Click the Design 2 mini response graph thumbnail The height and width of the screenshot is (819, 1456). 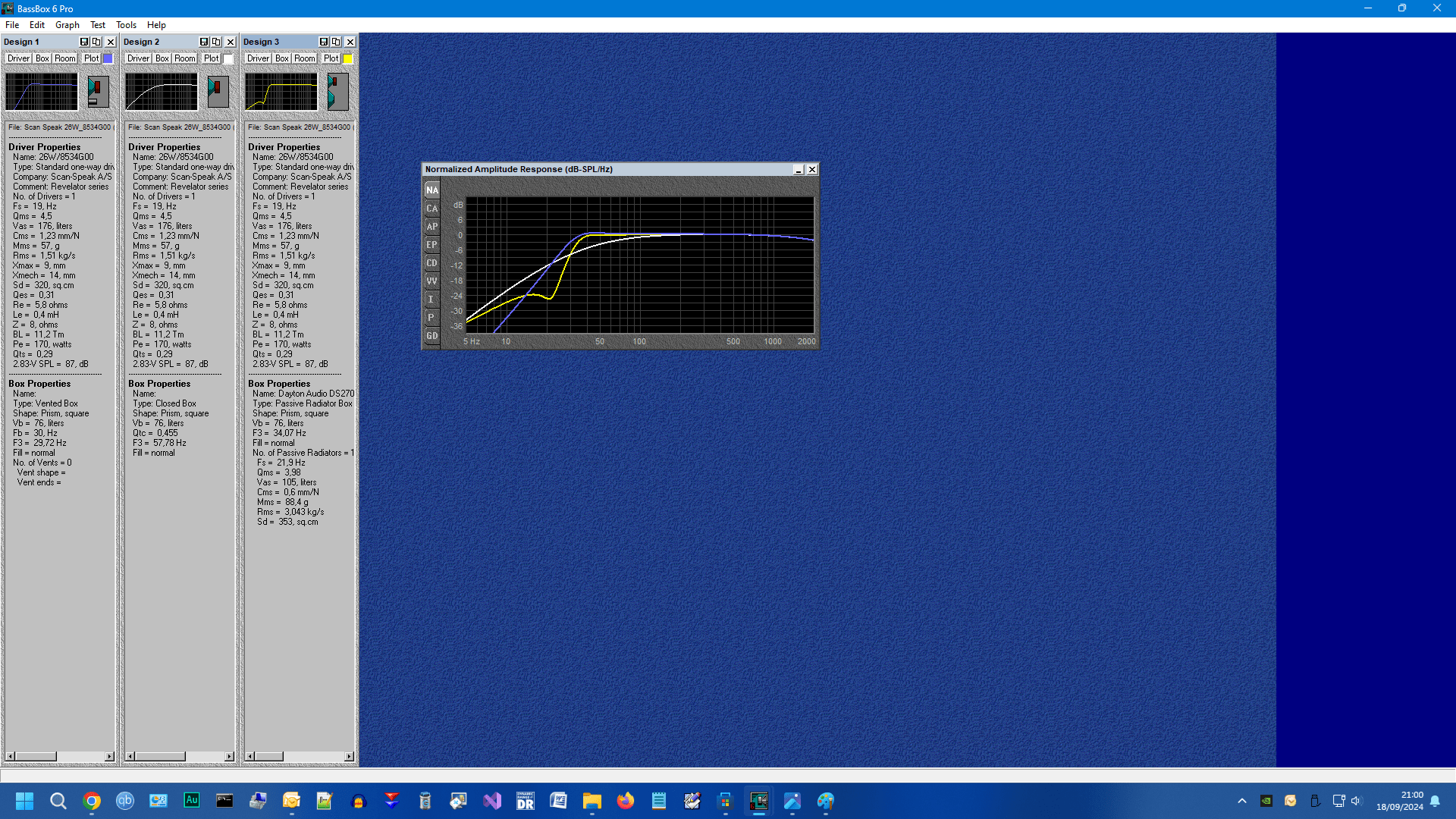point(162,91)
